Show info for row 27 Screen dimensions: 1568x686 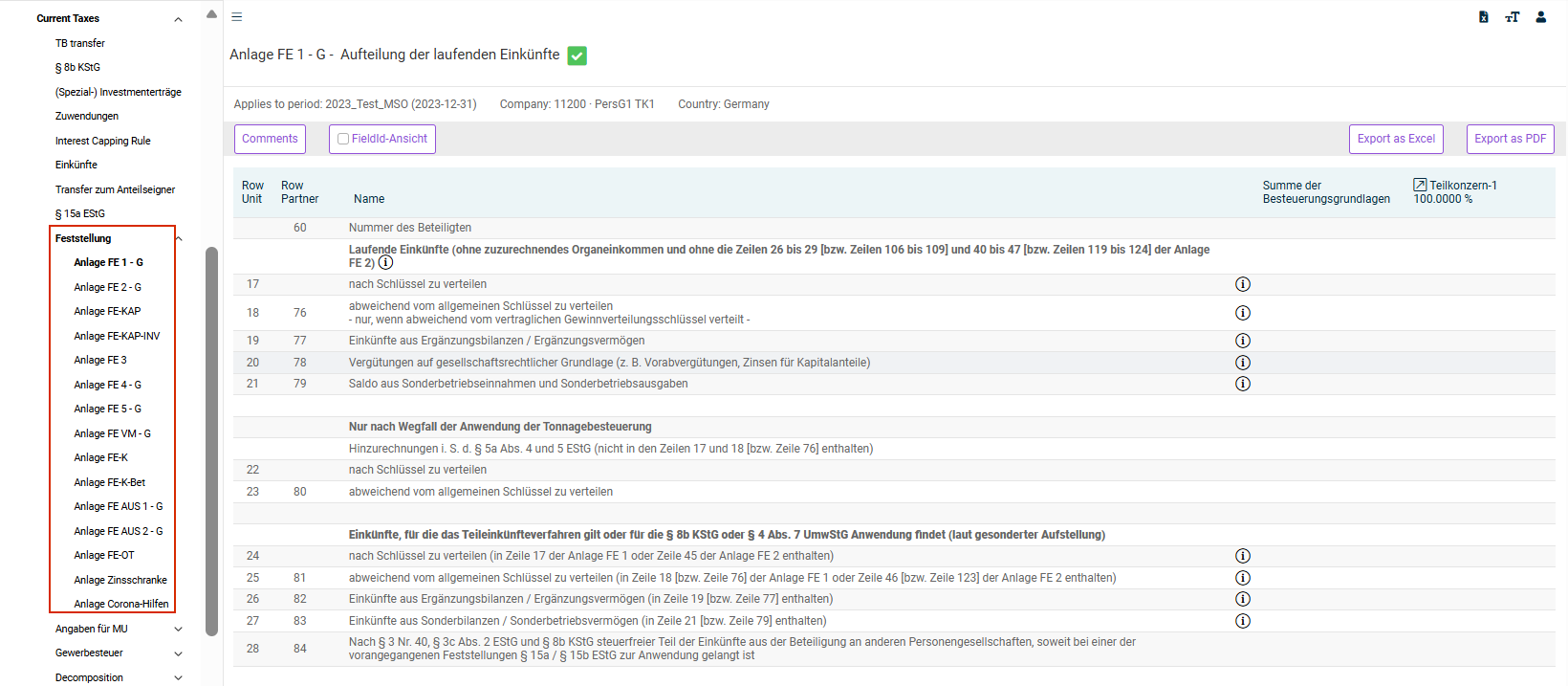[1243, 621]
